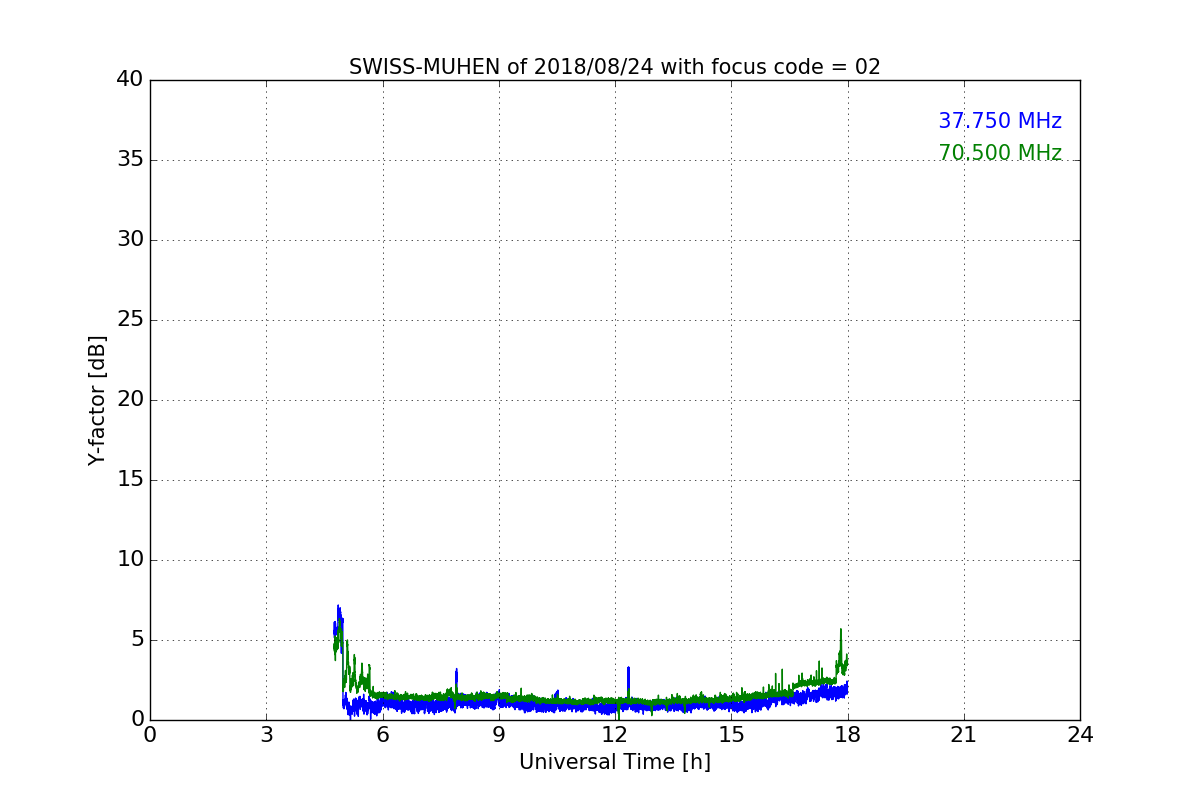The height and width of the screenshot is (800, 1200).
Task: Click the Universal Time [h] axis label
Action: (x=614, y=762)
